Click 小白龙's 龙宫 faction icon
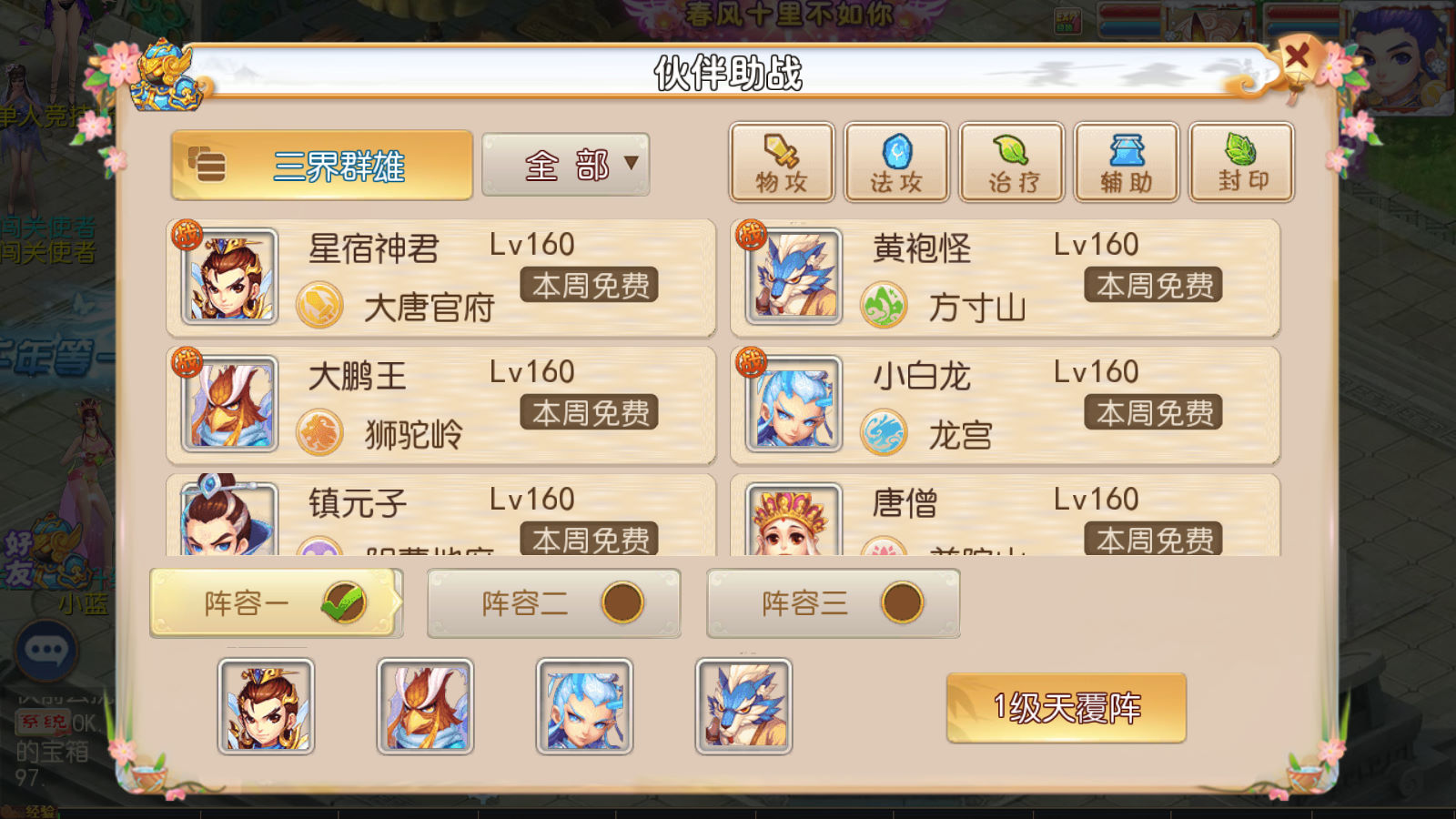This screenshot has height=819, width=1456. tap(884, 431)
